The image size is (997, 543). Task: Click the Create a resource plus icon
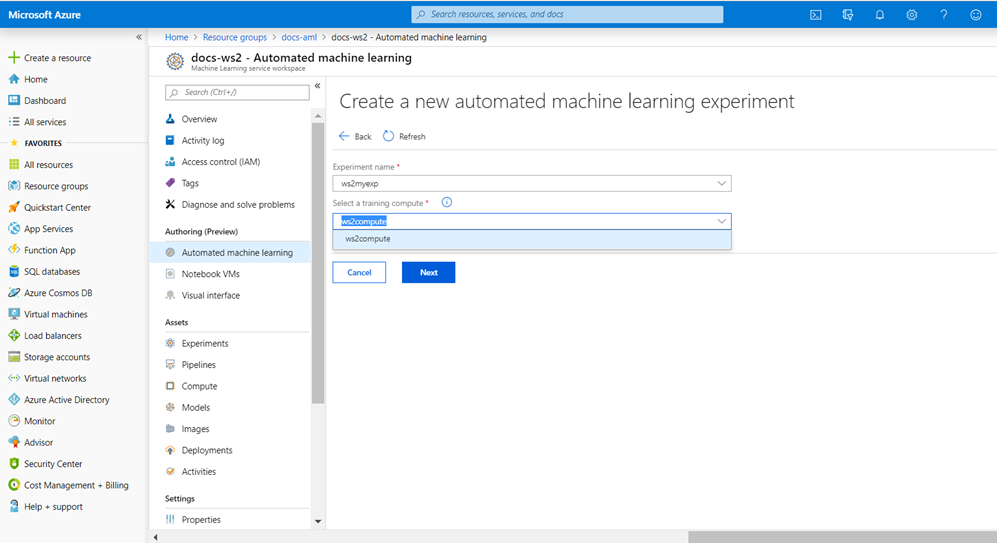pos(13,57)
